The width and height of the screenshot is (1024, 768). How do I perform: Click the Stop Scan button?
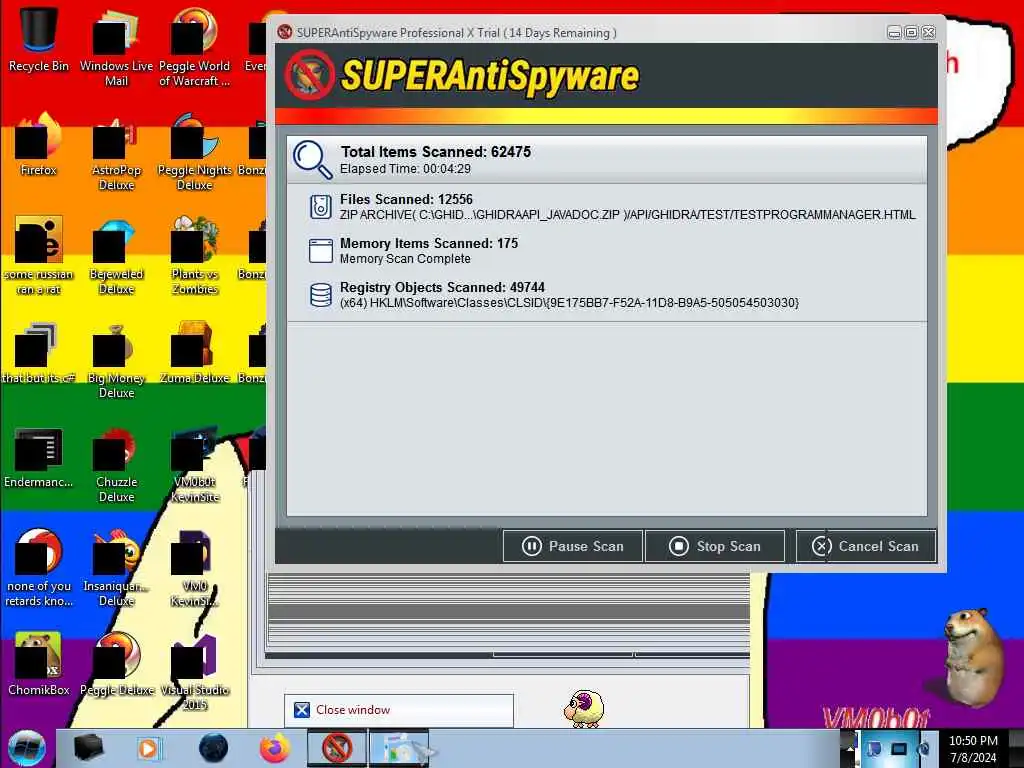click(x=714, y=546)
